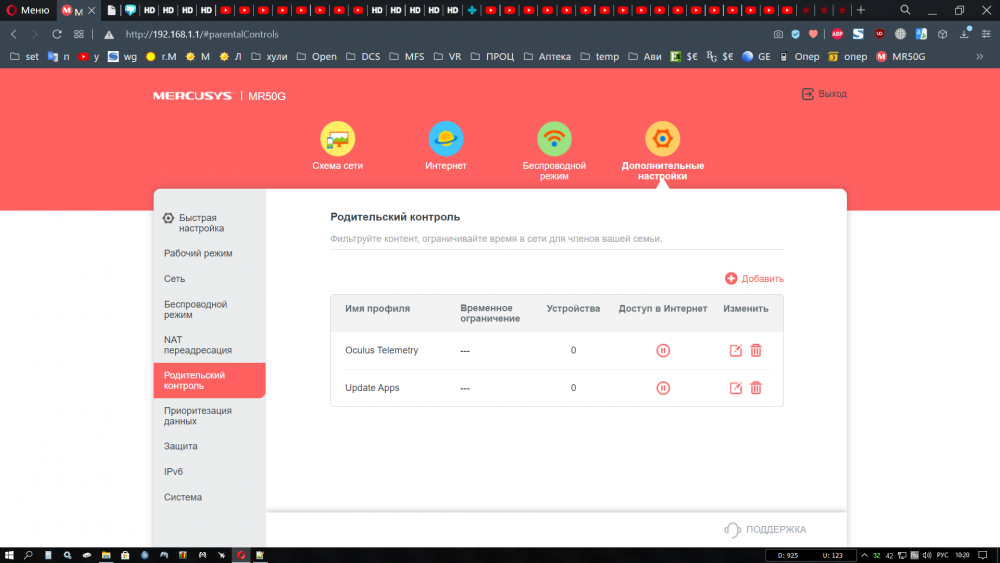1000x563 pixels.
Task: Open the browser tab search icon
Action: click(x=905, y=10)
